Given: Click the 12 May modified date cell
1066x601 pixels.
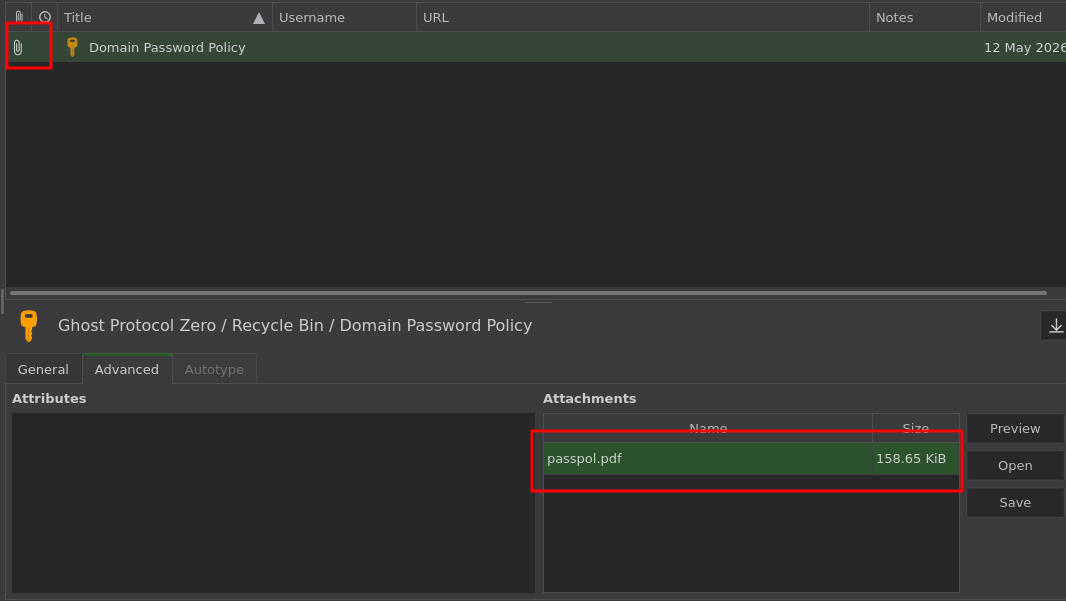Looking at the screenshot, I should [x=1025, y=48].
